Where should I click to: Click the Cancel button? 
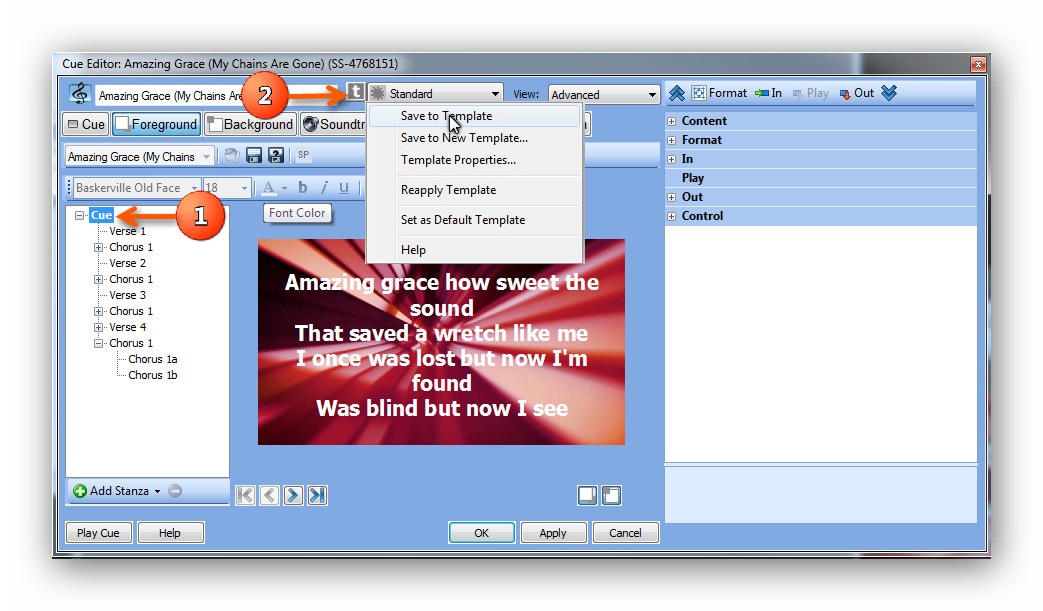(625, 533)
